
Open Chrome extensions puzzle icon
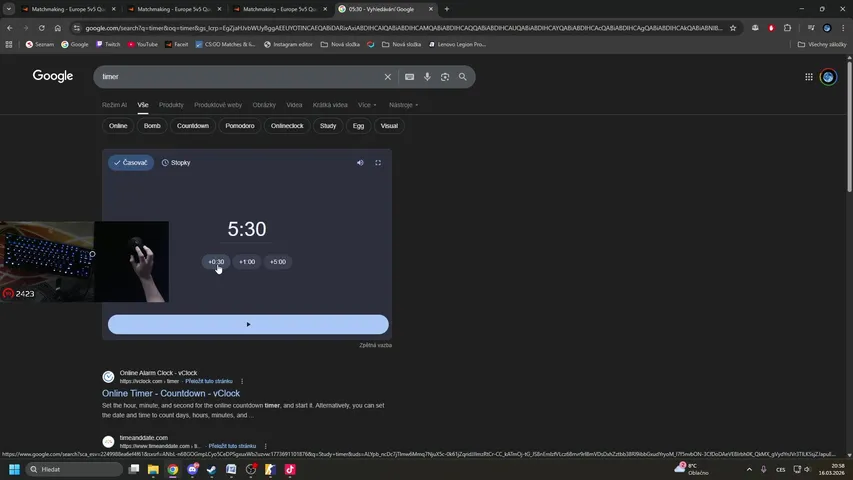[787, 28]
